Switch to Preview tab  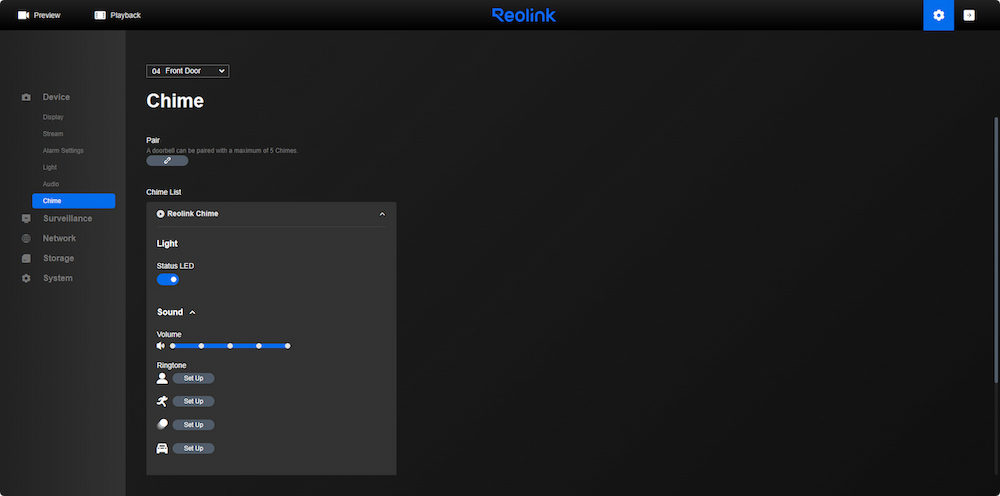pos(39,15)
